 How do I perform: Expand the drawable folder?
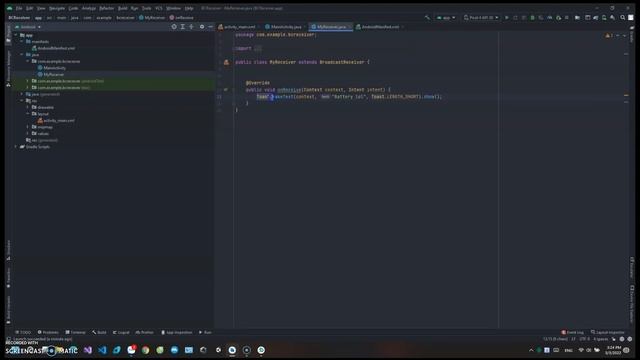pos(28,107)
